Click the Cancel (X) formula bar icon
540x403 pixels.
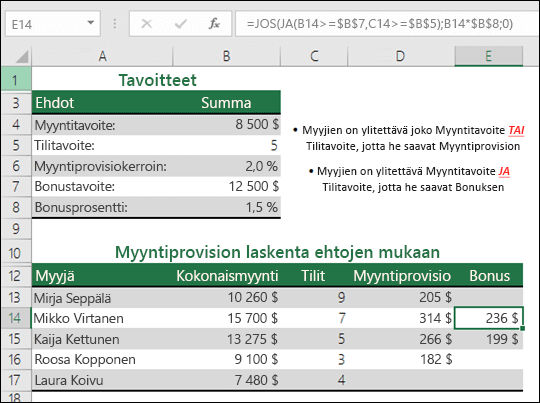click(x=147, y=24)
